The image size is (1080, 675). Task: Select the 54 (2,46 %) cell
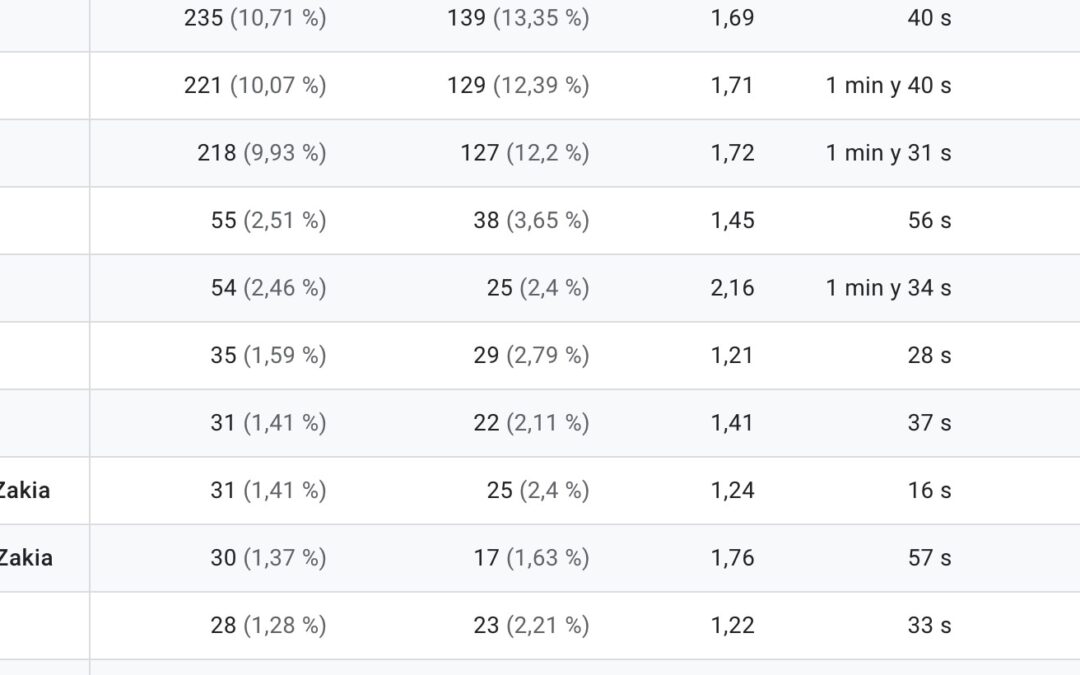click(268, 288)
